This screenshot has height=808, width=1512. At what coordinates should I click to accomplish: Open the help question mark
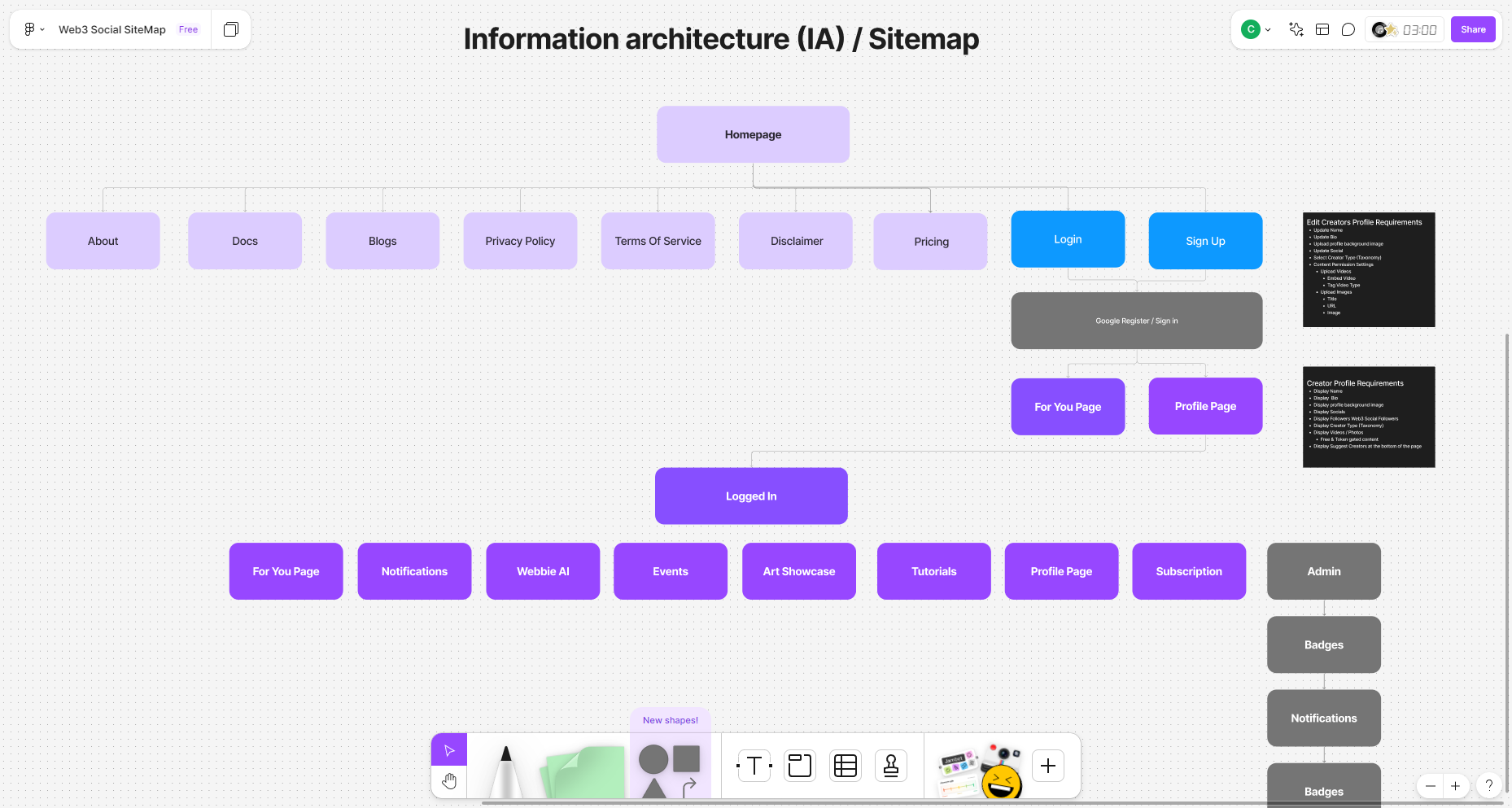(x=1489, y=785)
